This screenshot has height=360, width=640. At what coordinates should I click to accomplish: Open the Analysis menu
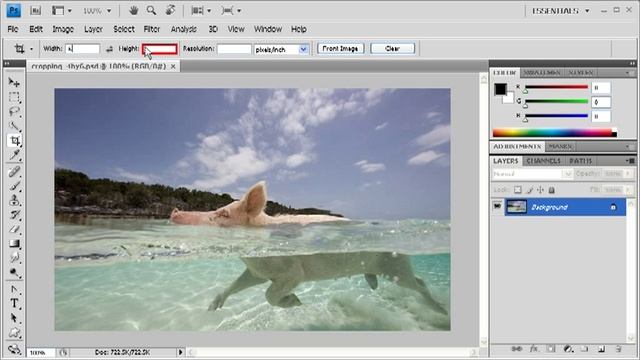click(x=184, y=29)
